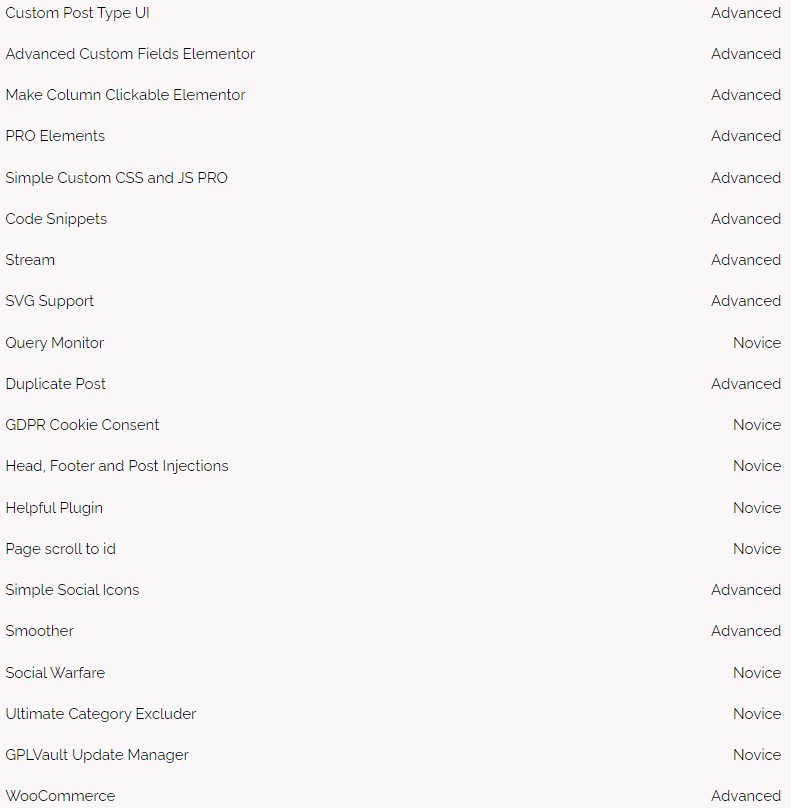Click Ultimate Category Excluder plugin name
This screenshot has height=808, width=791.
(x=101, y=714)
